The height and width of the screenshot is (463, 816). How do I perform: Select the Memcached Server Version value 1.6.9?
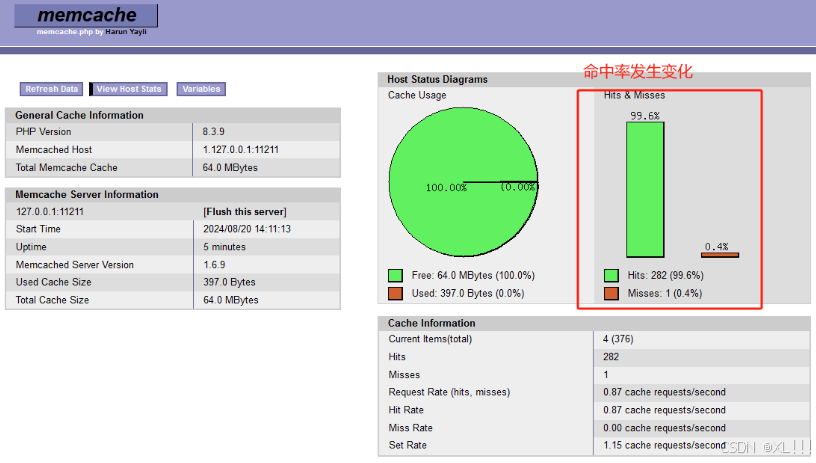pyautogui.click(x=214, y=265)
